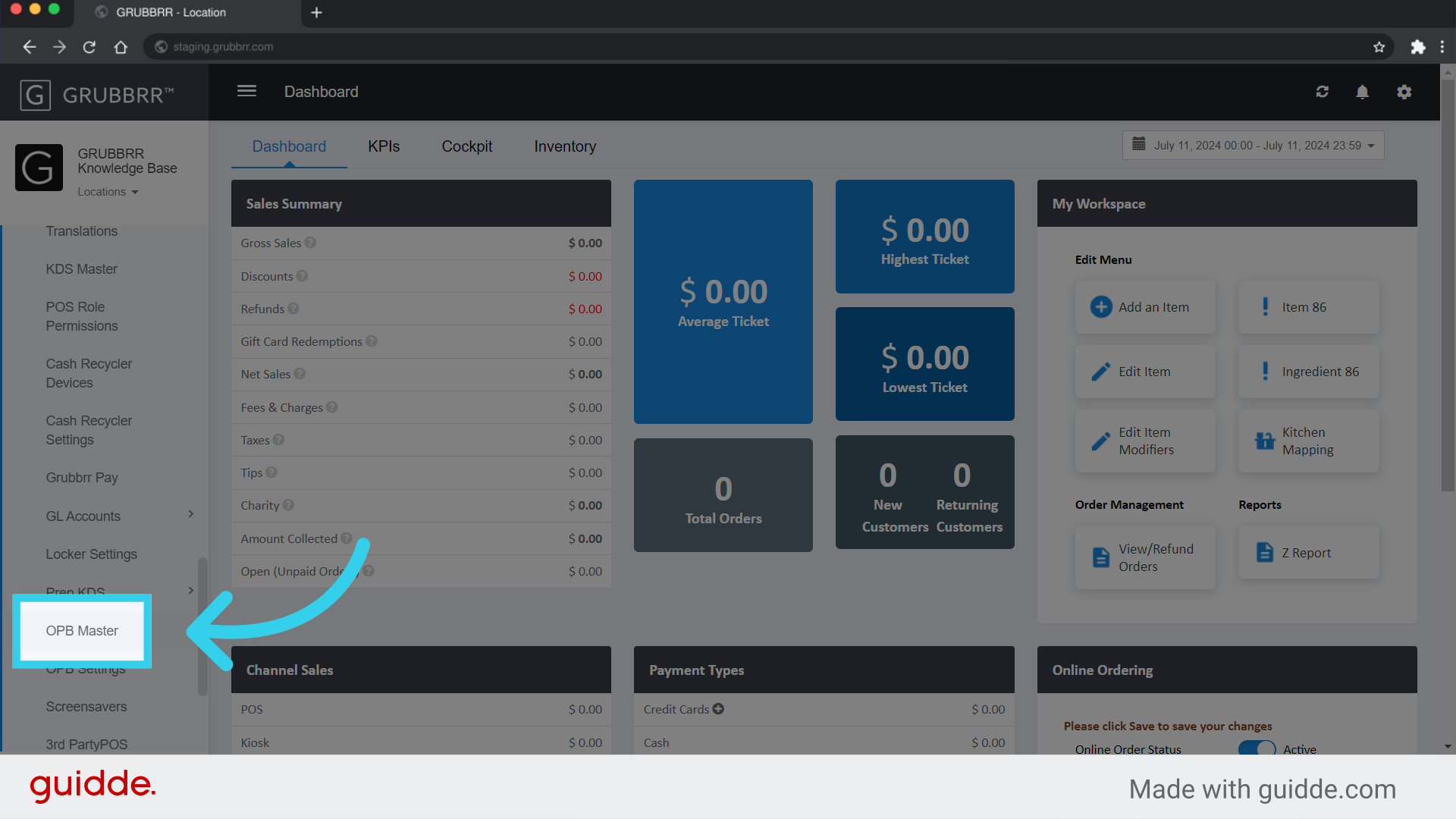Open the browser three-dot menu
This screenshot has height=819, width=1456.
click(1442, 47)
